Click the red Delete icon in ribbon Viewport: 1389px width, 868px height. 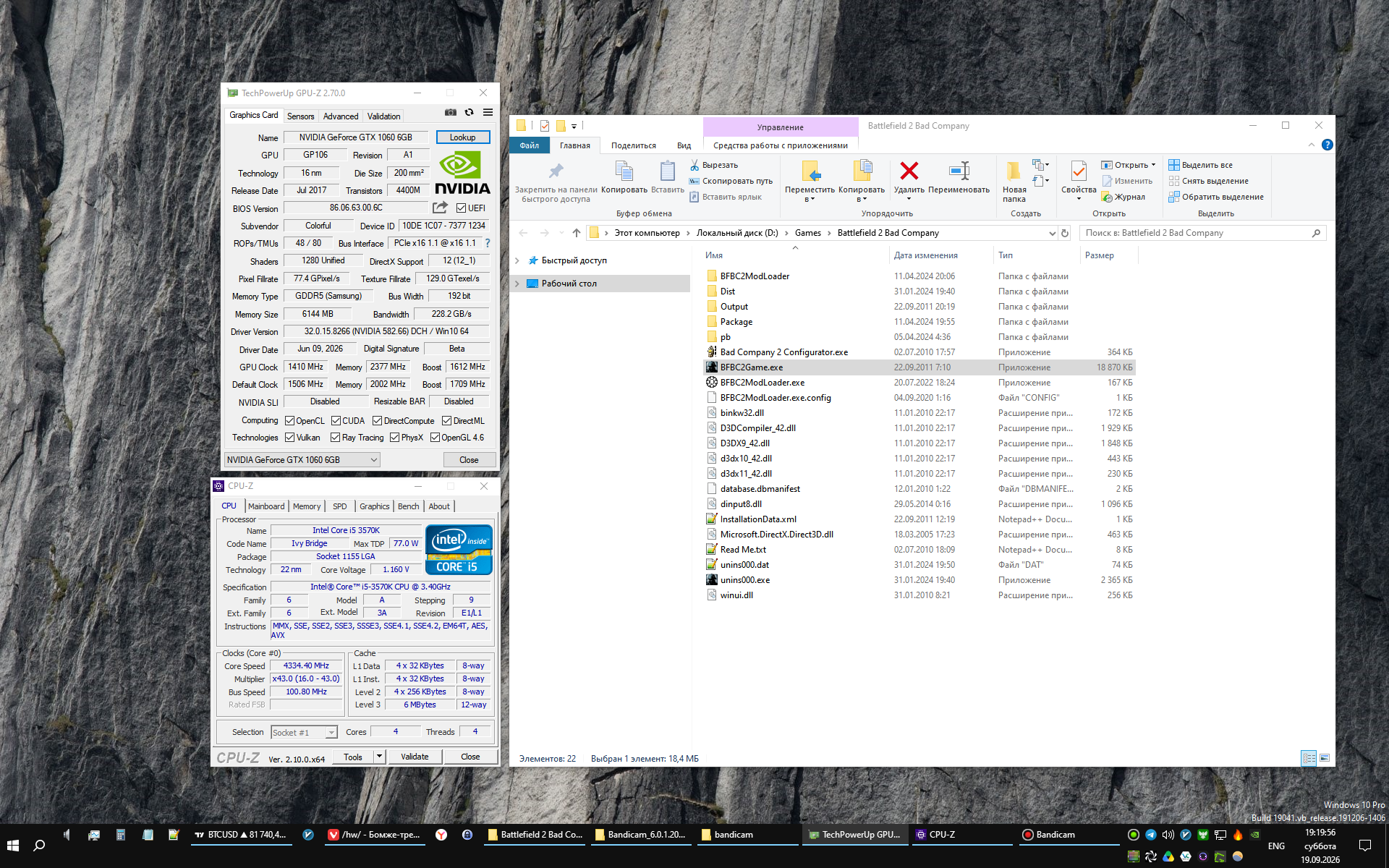909,171
